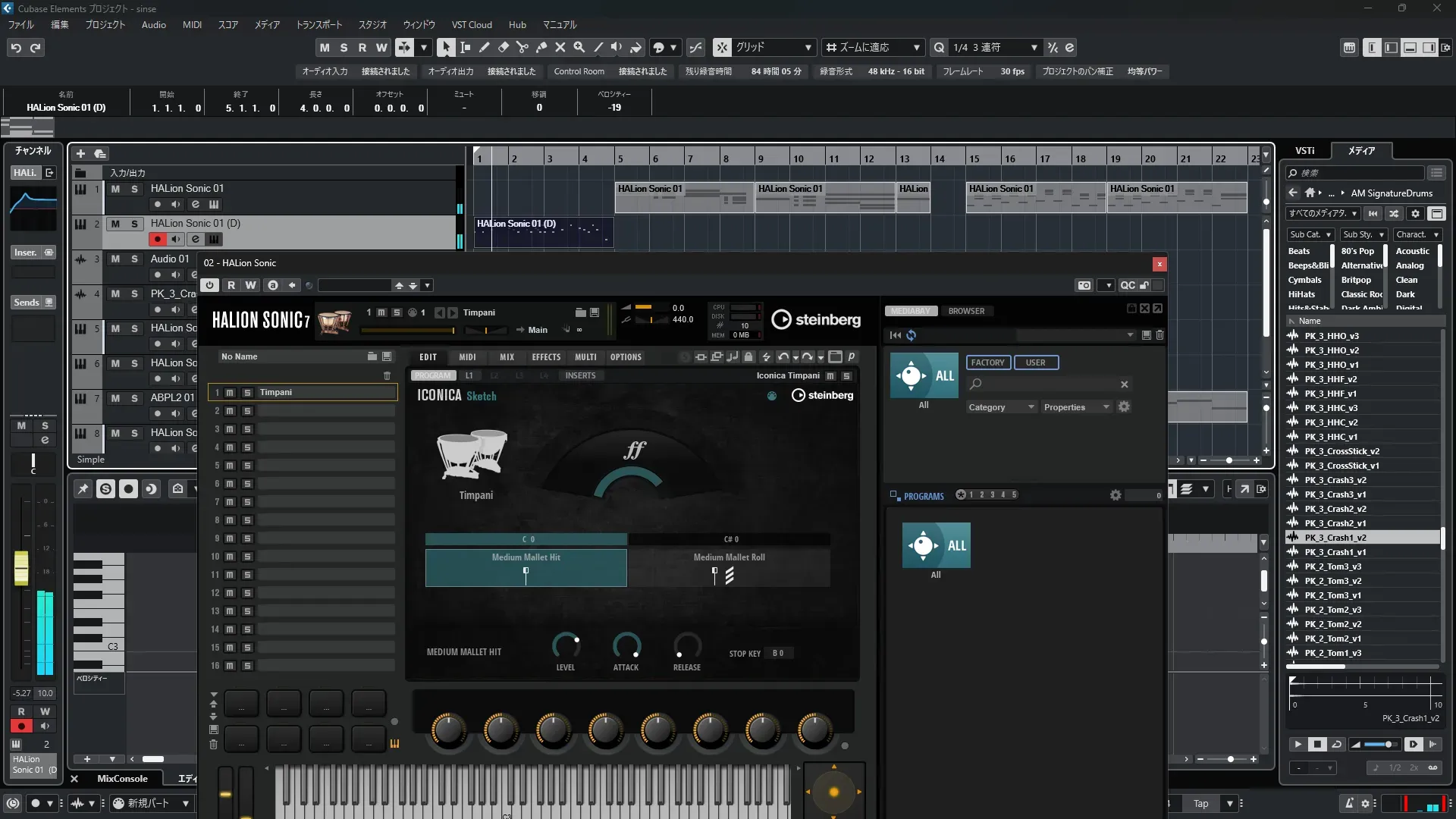Image resolution: width=1456 pixels, height=819 pixels.
Task: Select the Draw pencil tool
Action: coord(485,47)
